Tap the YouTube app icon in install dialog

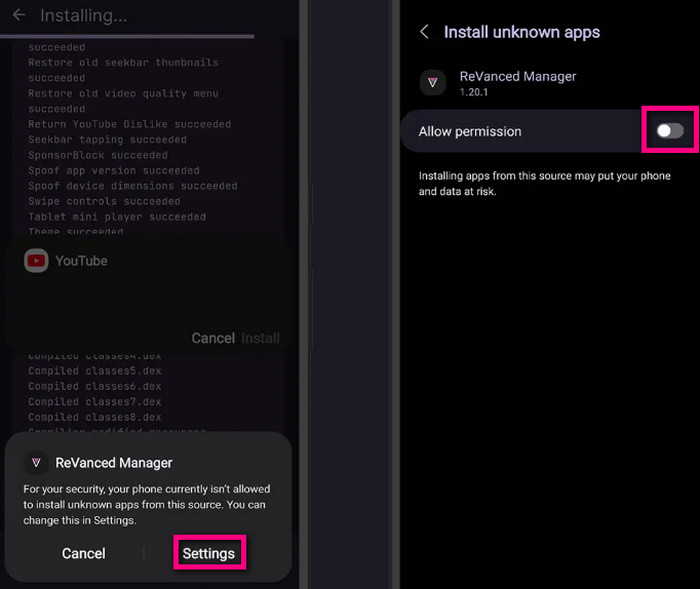pos(36,261)
